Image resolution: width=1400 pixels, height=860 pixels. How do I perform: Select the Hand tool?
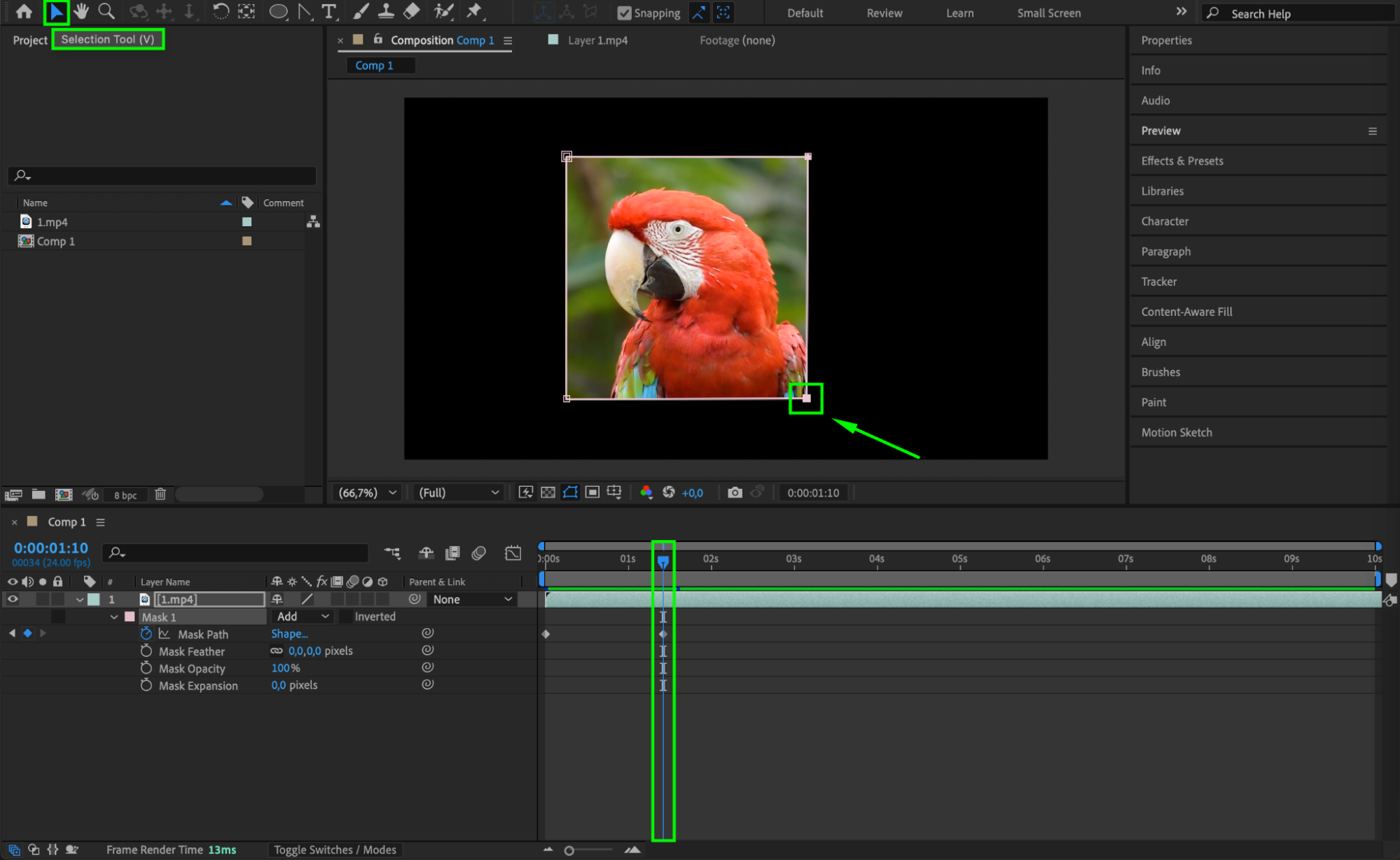81,11
